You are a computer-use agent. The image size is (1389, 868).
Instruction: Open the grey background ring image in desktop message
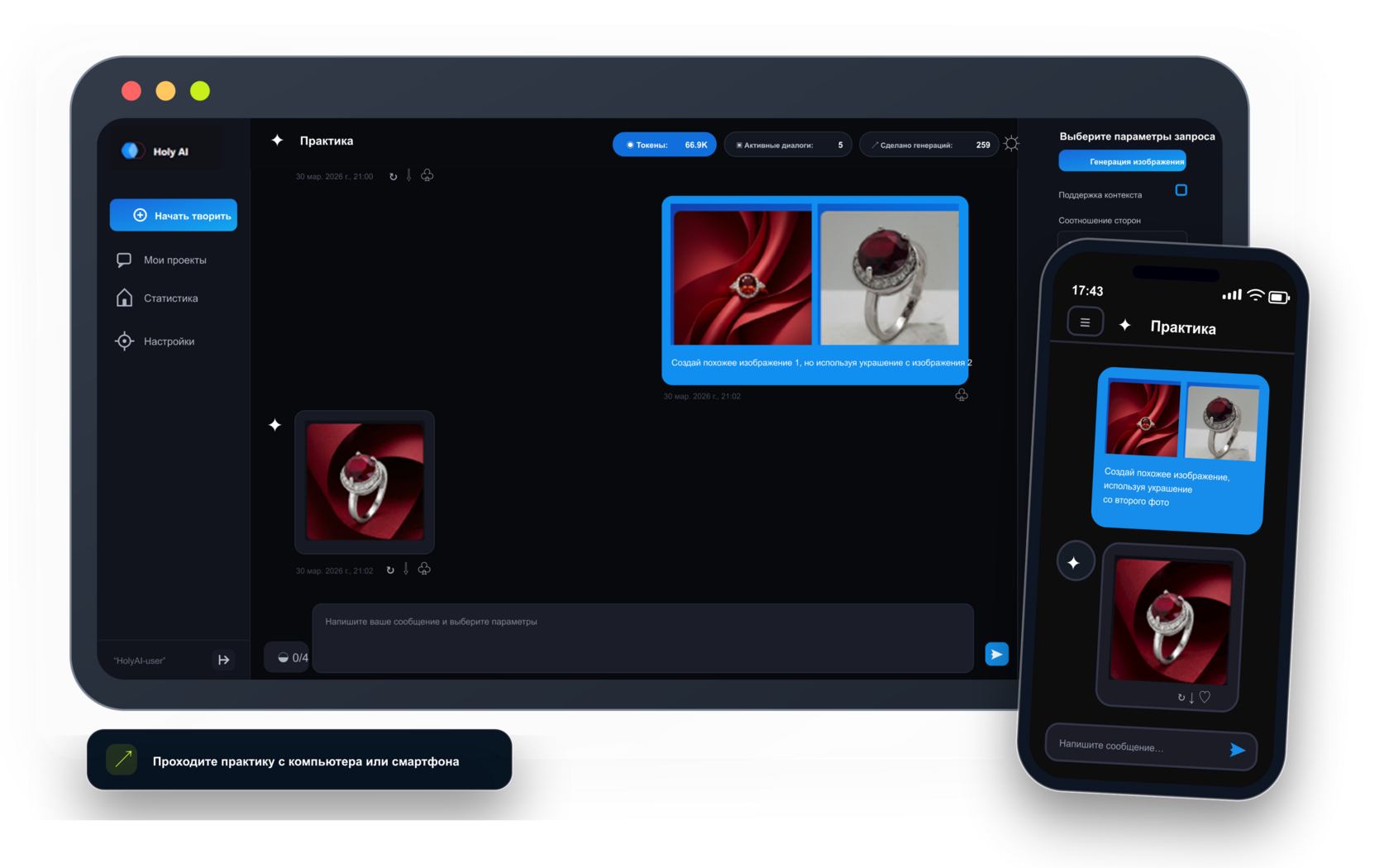(890, 277)
